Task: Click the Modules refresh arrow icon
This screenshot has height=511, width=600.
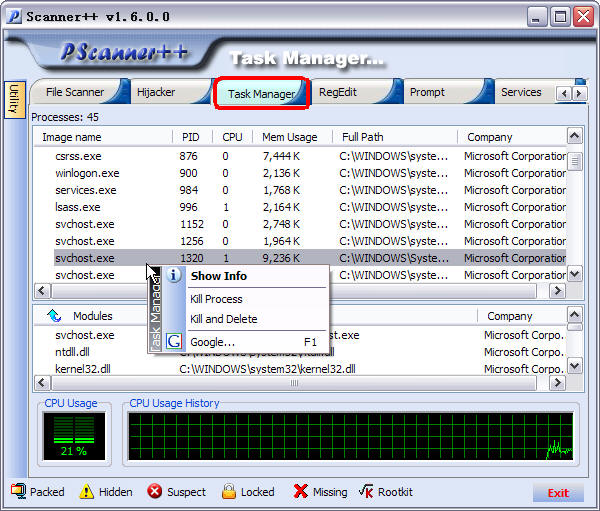Action: 54,316
